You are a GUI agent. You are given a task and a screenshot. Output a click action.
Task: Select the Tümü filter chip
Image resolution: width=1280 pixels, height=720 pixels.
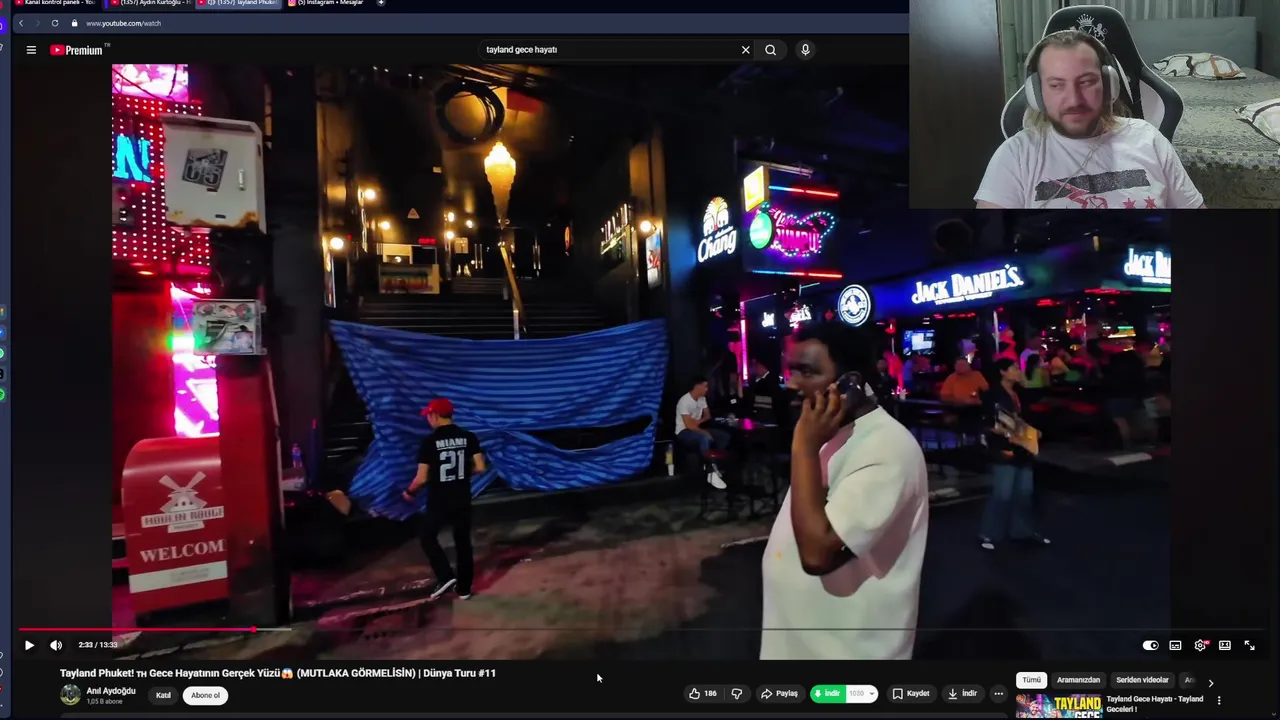pos(1031,680)
